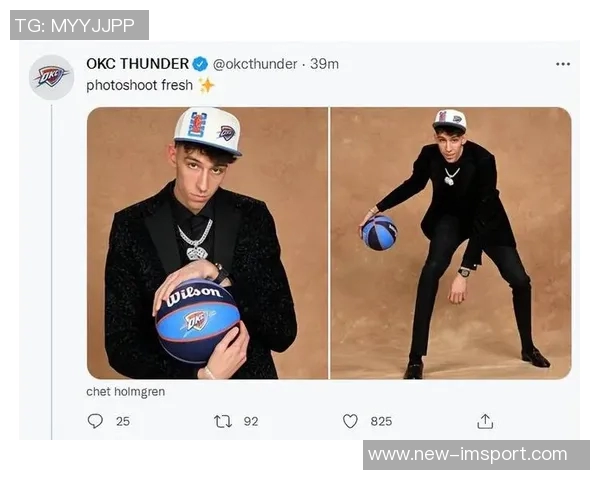Image resolution: width=600 pixels, height=480 pixels.
Task: Open the @okcthunder handle link
Action: 255,64
